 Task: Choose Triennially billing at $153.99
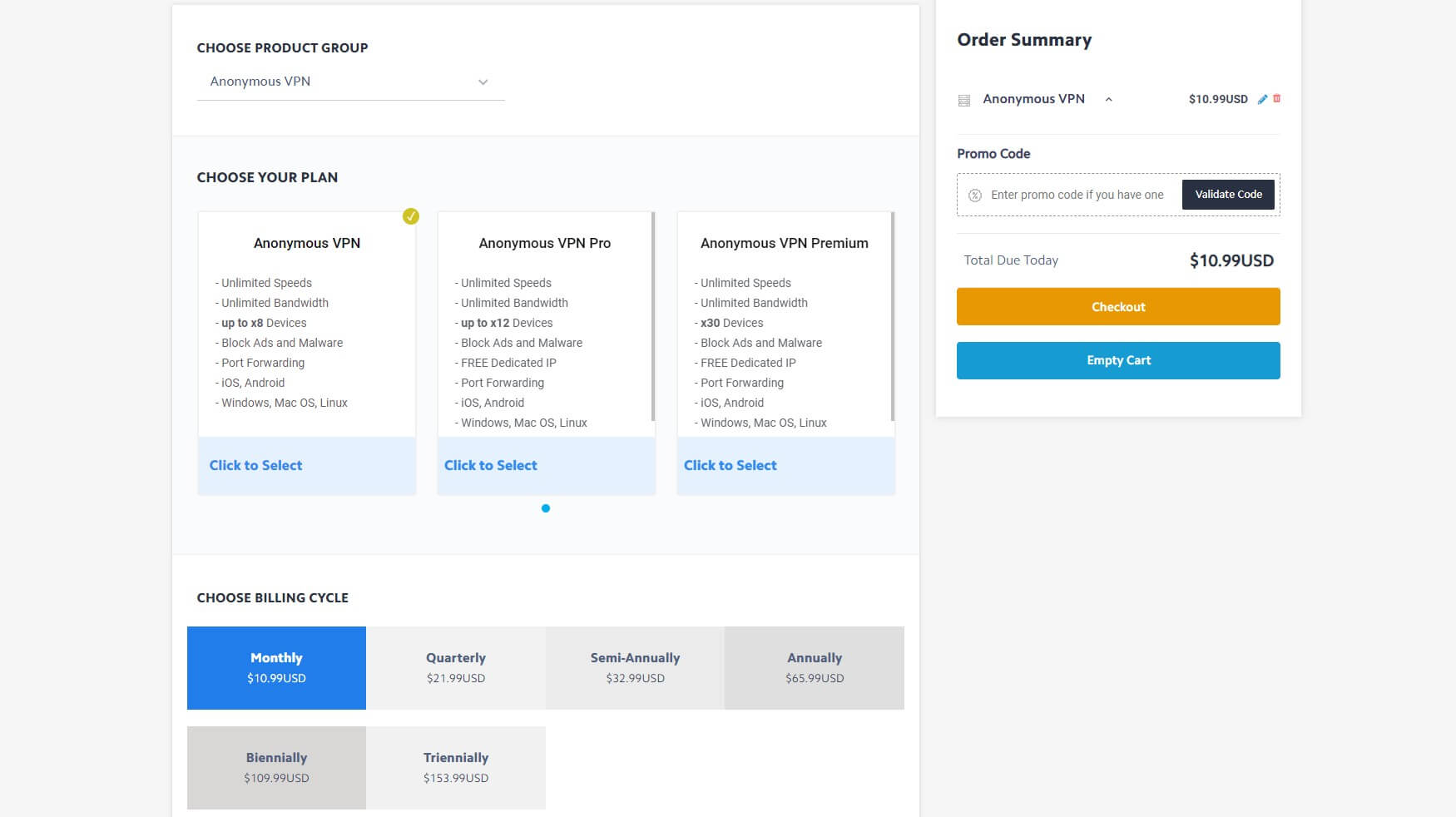tap(456, 767)
